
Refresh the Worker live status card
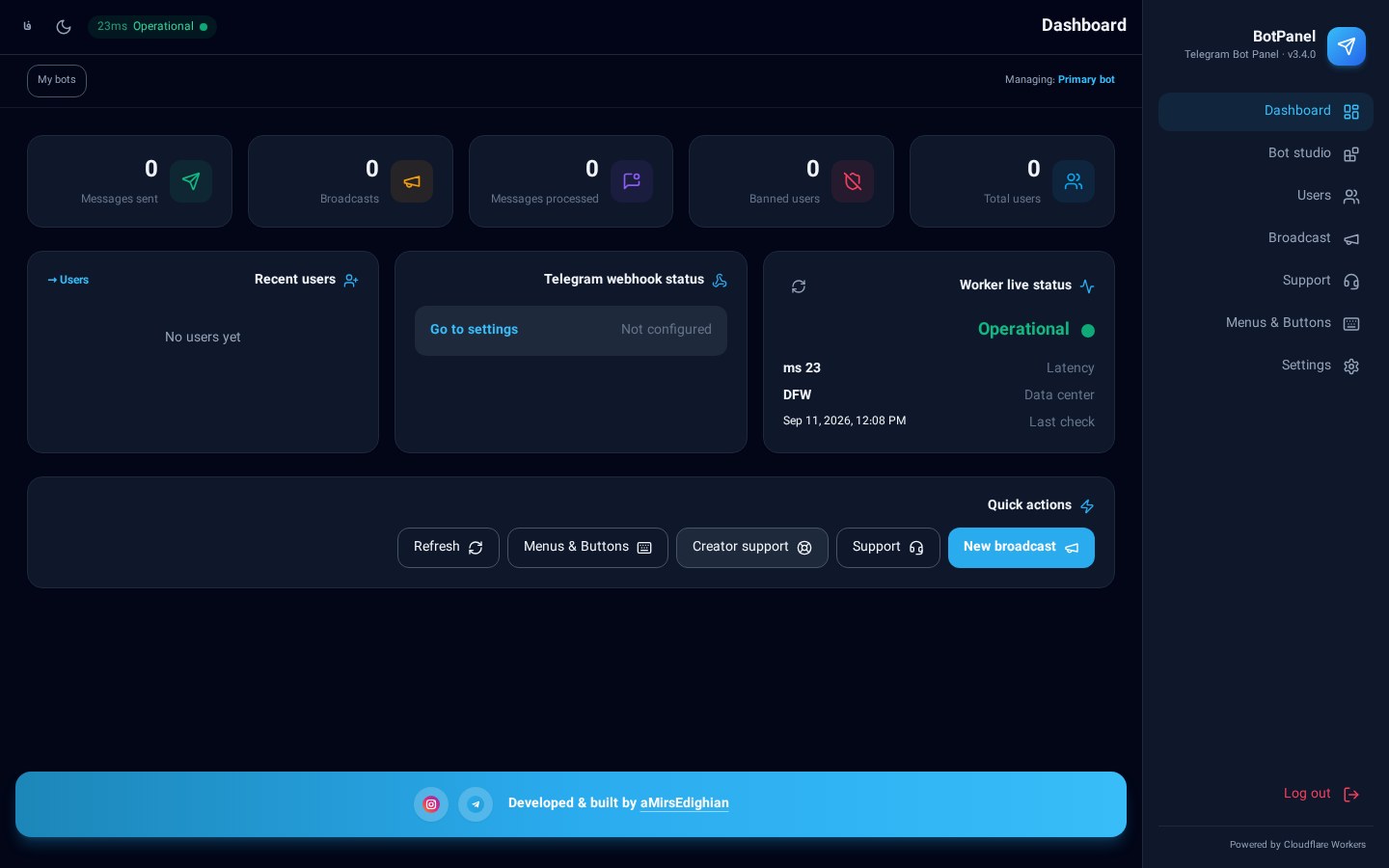point(799,286)
